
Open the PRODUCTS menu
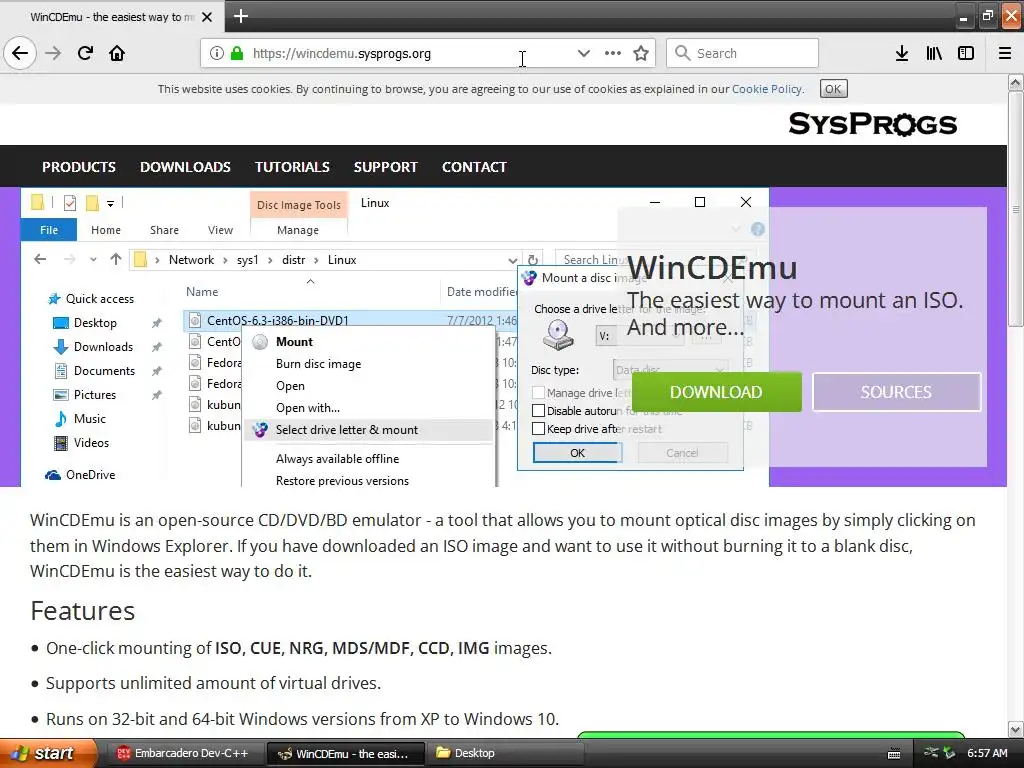[79, 167]
